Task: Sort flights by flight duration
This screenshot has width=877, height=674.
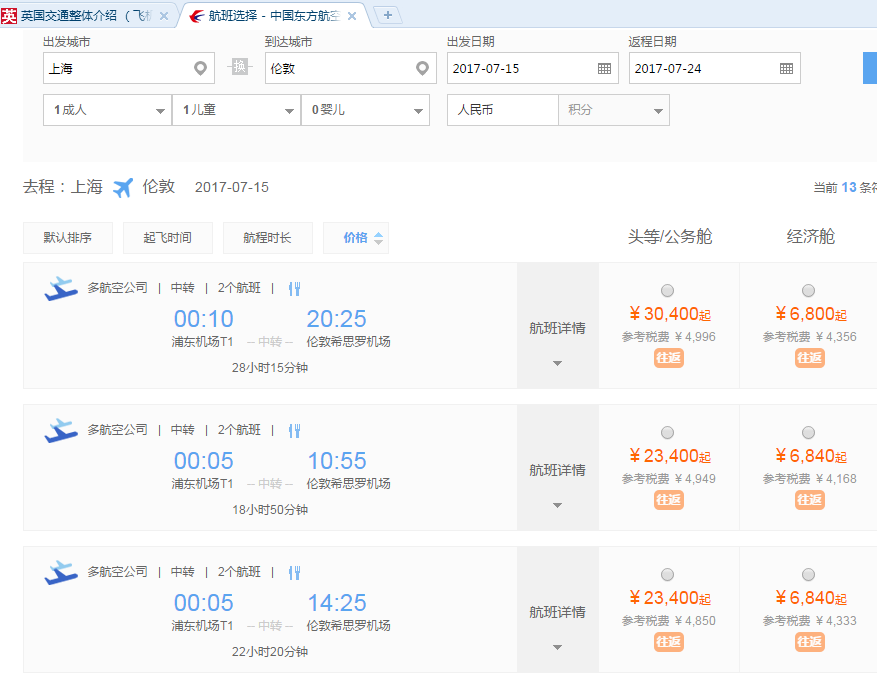Action: [x=267, y=238]
